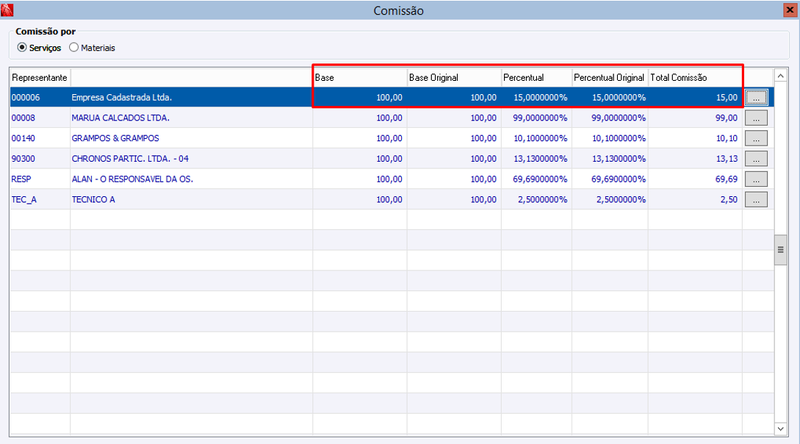Click the Base column header

(360, 78)
